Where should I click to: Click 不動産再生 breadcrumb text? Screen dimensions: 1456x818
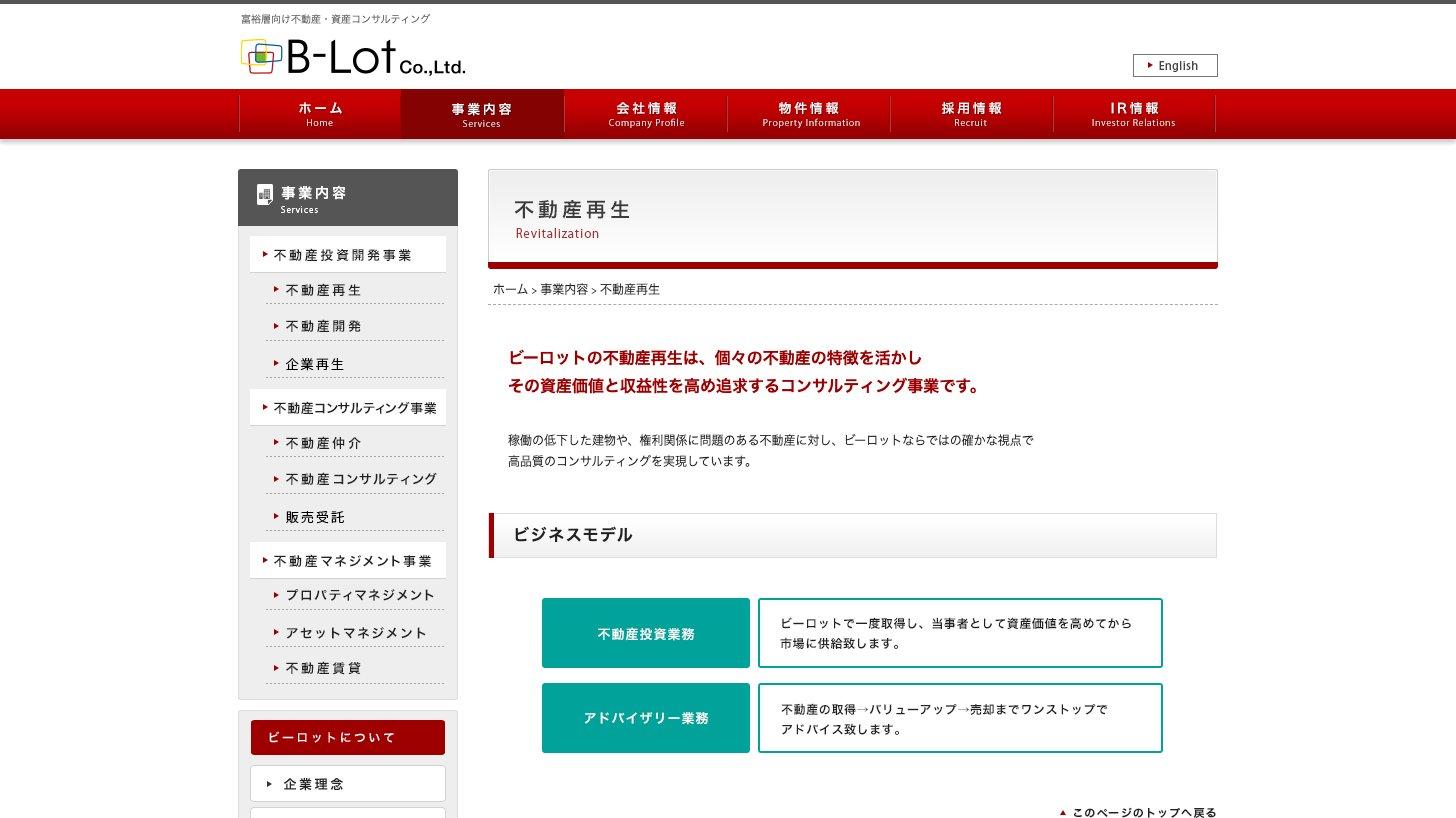(x=630, y=289)
